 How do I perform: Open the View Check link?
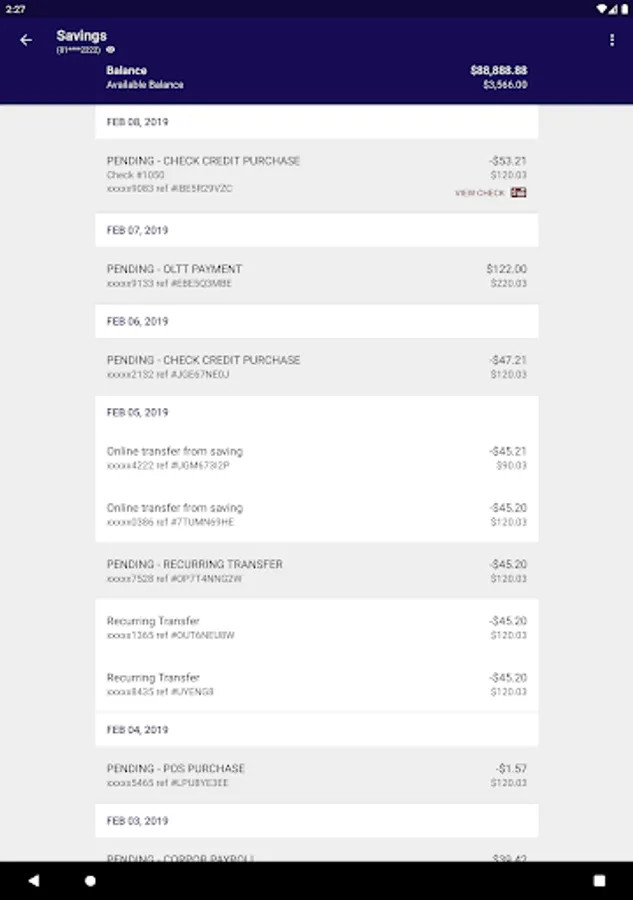pyautogui.click(x=480, y=193)
